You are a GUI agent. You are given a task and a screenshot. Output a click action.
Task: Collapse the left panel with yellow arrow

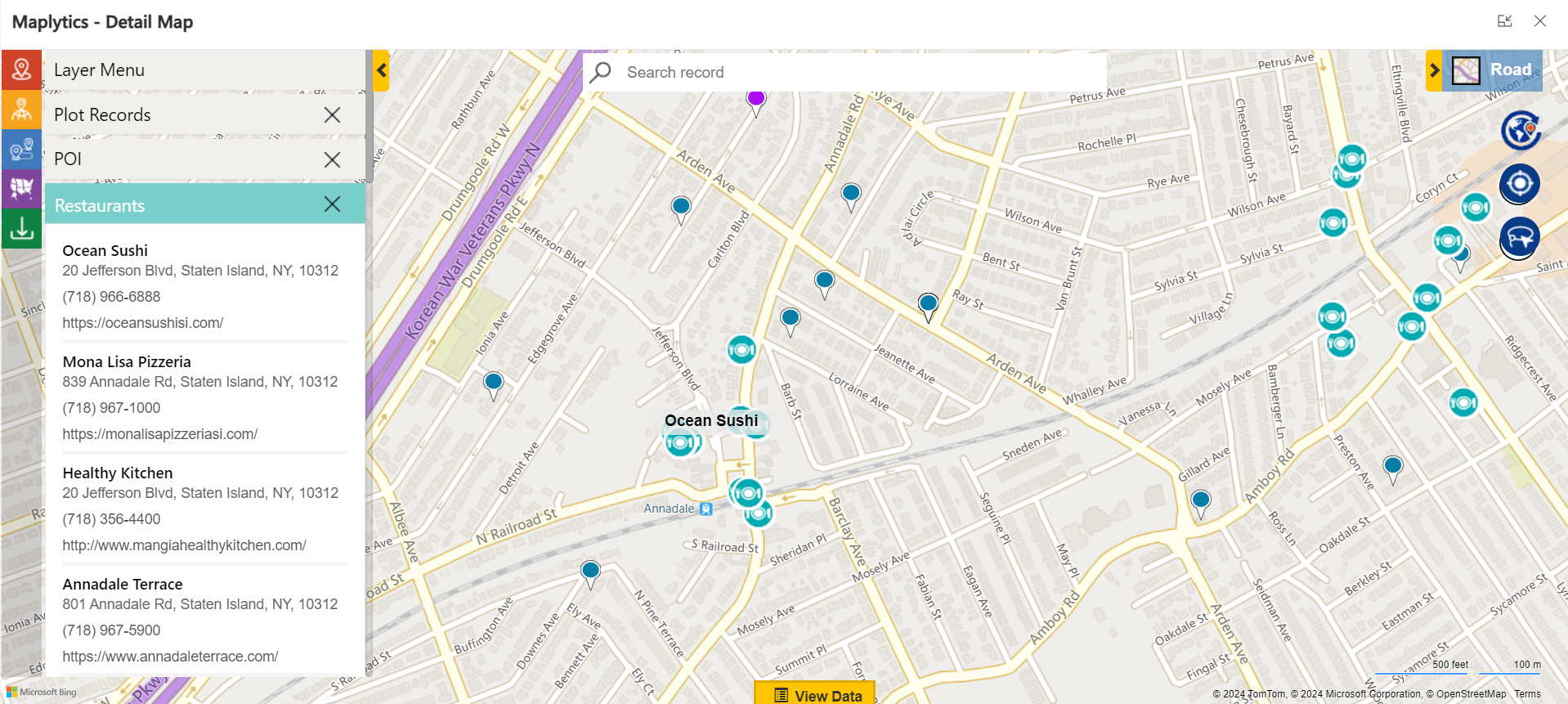[381, 71]
